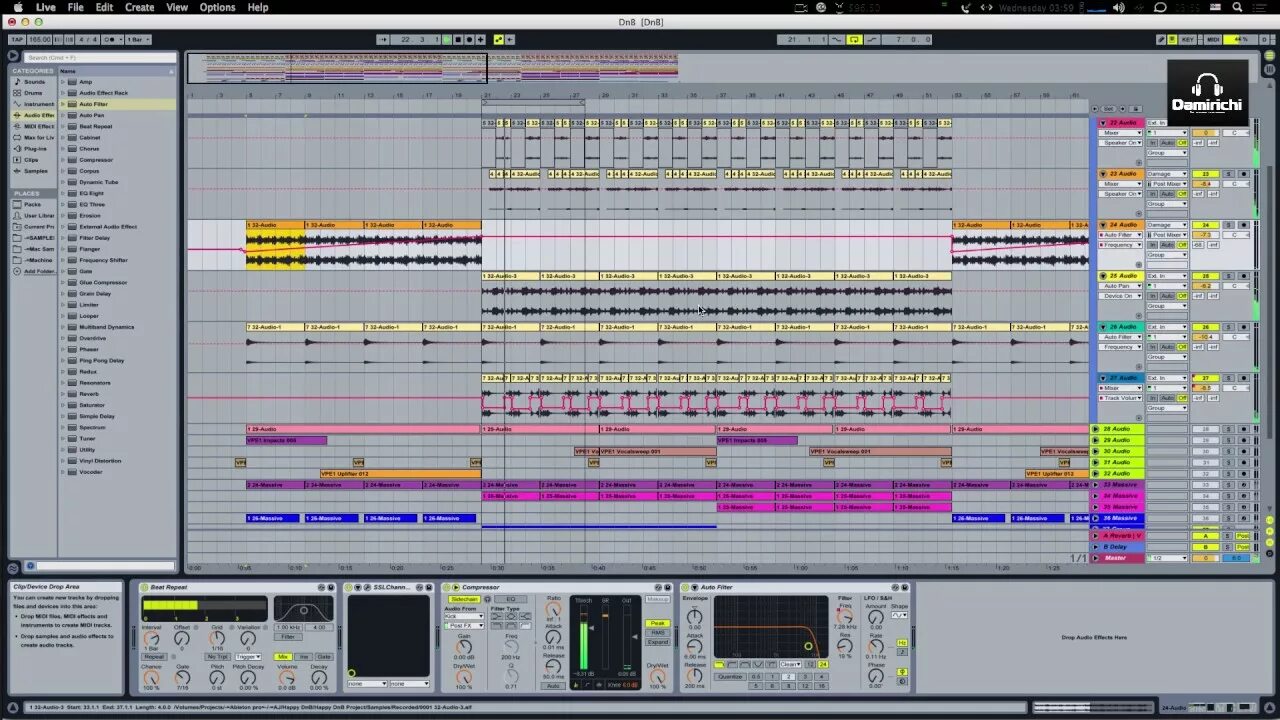This screenshot has height=720, width=1280.
Task: Select Peak mode in Compressor
Action: click(658, 623)
